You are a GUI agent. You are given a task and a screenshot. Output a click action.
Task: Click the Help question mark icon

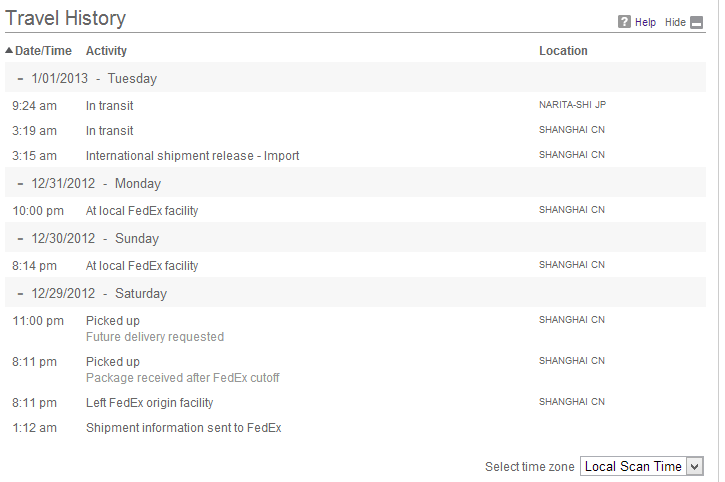click(624, 21)
